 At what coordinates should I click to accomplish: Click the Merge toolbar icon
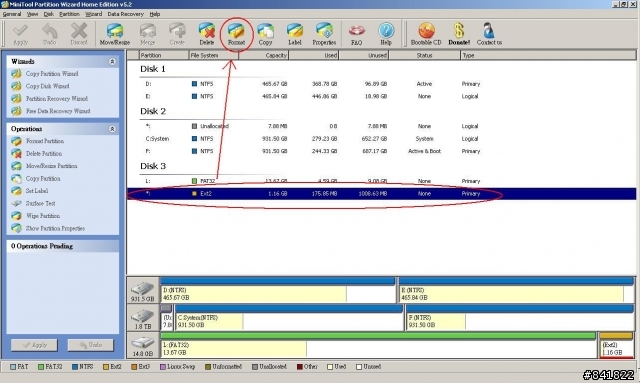coord(147,34)
